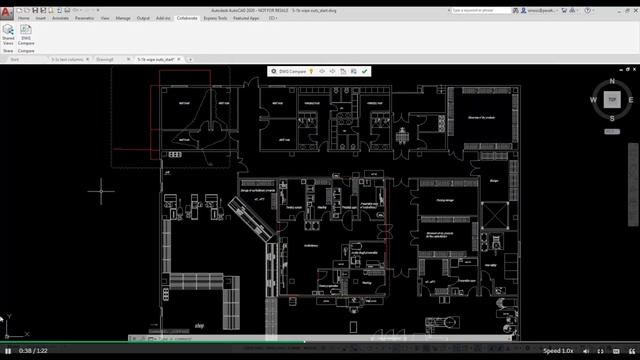Click the E compass direction on the ViewCube

click(631, 100)
